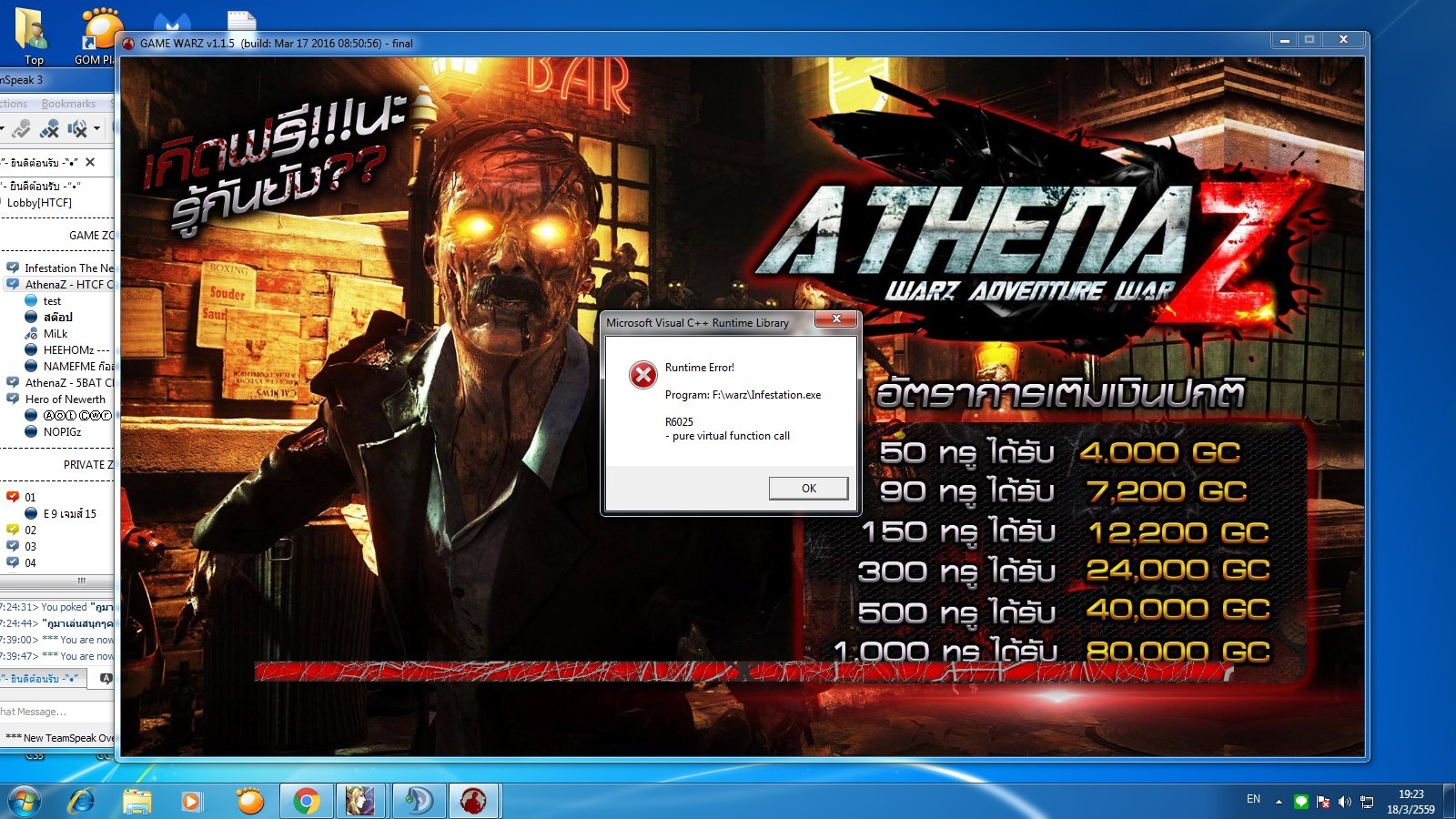1456x819 pixels.
Task: Select user MiLk in channel list
Action: [56, 334]
